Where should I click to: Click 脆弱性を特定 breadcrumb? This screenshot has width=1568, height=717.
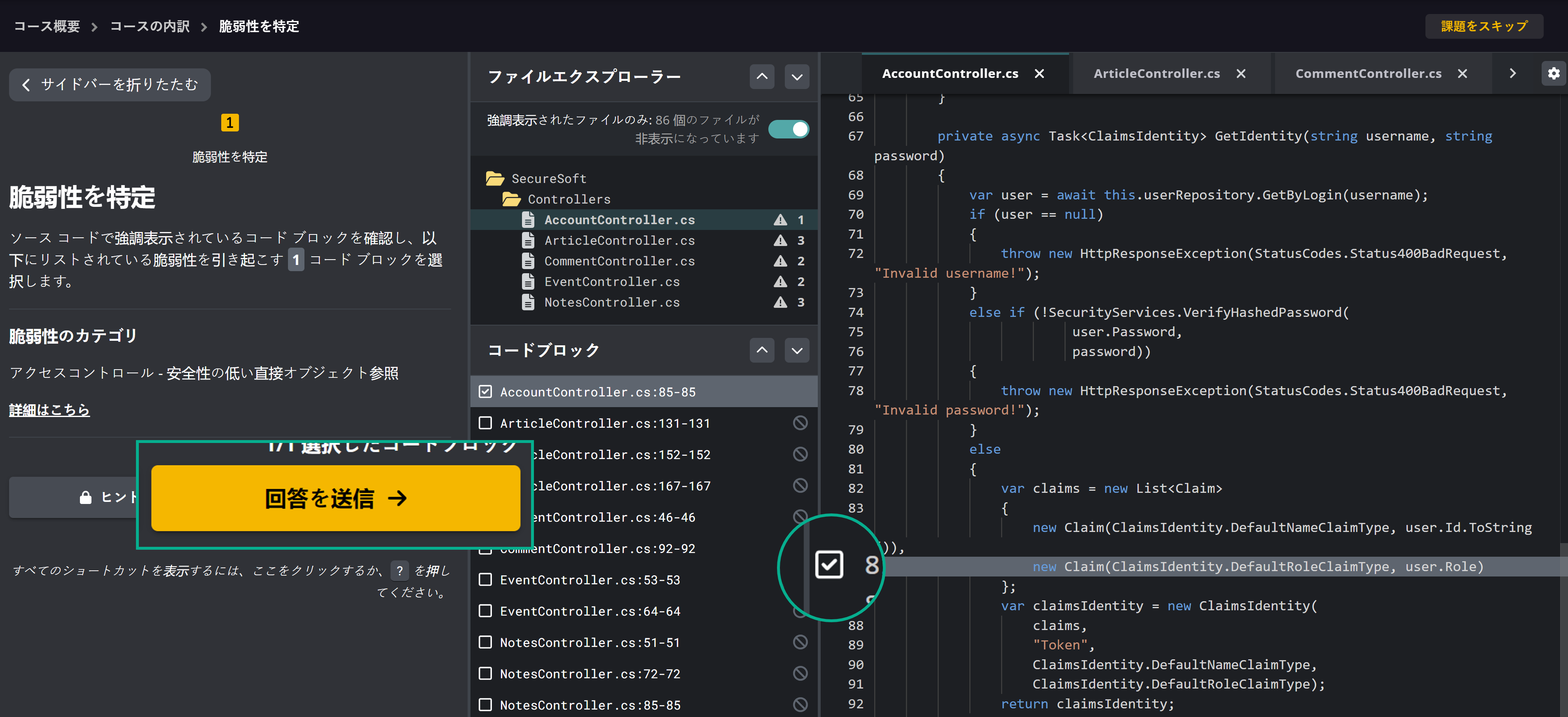click(259, 26)
